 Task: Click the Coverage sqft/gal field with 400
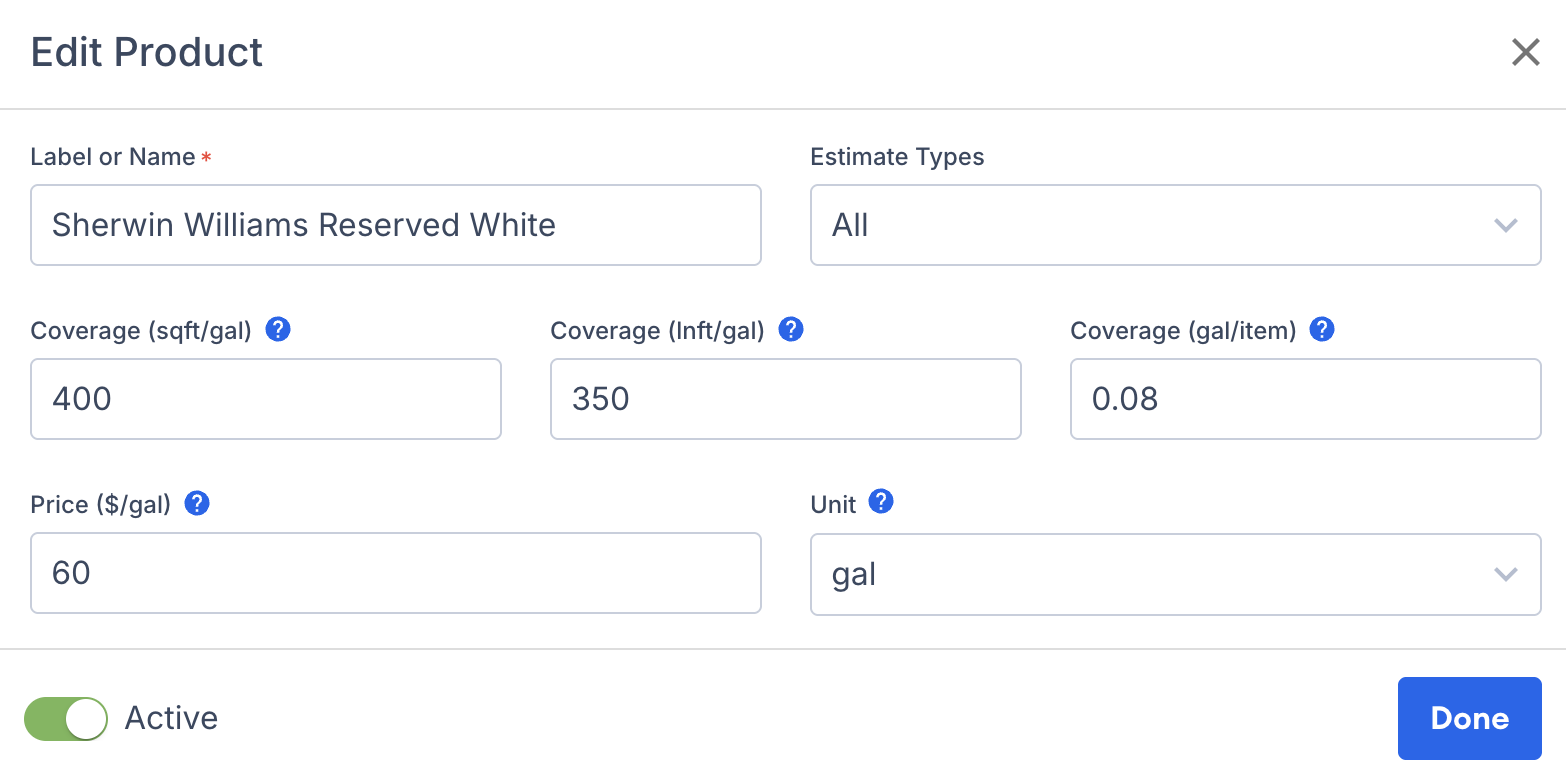(x=266, y=399)
